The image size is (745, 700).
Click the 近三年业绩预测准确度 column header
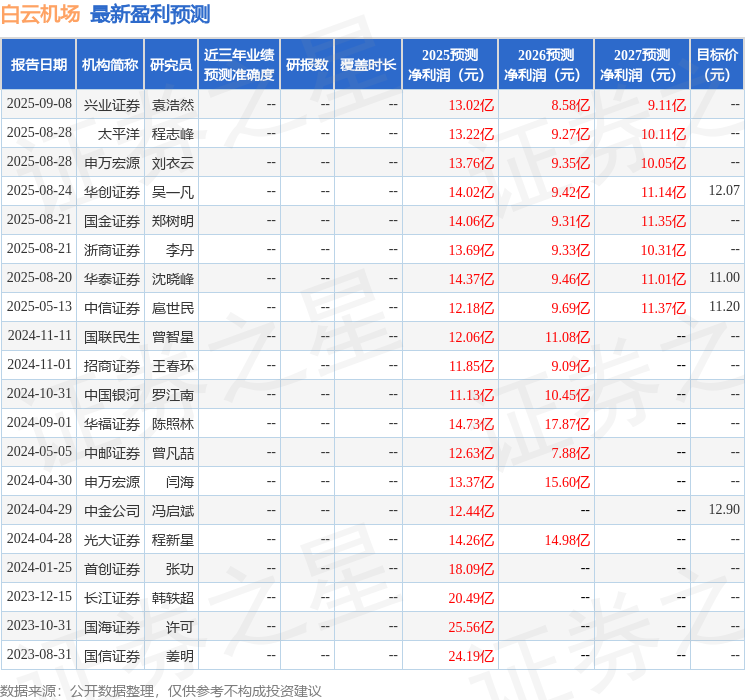tap(239, 65)
